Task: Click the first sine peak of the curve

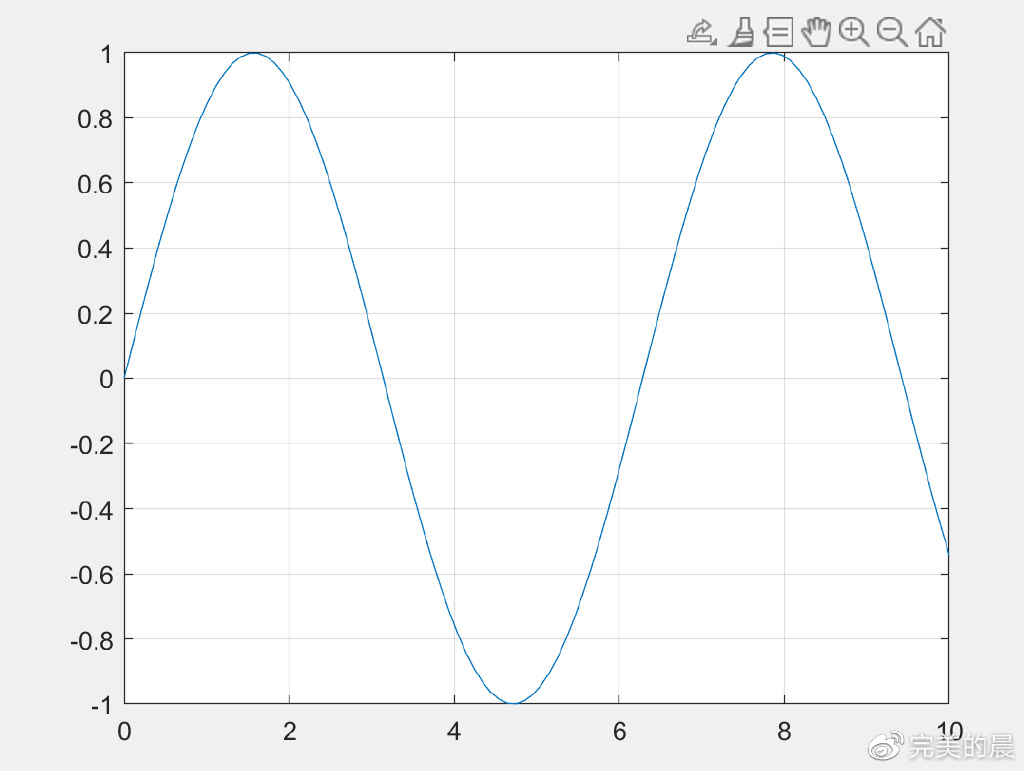Action: [x=254, y=54]
